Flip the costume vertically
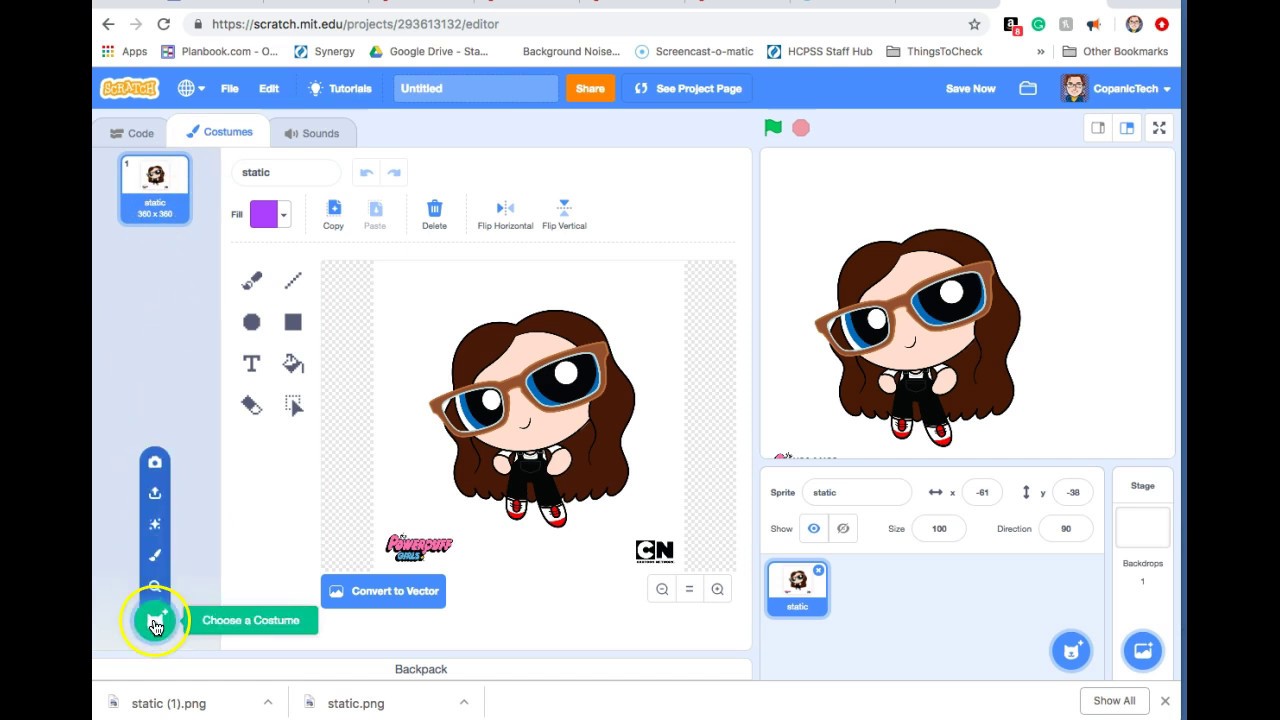1280x720 pixels. [564, 214]
